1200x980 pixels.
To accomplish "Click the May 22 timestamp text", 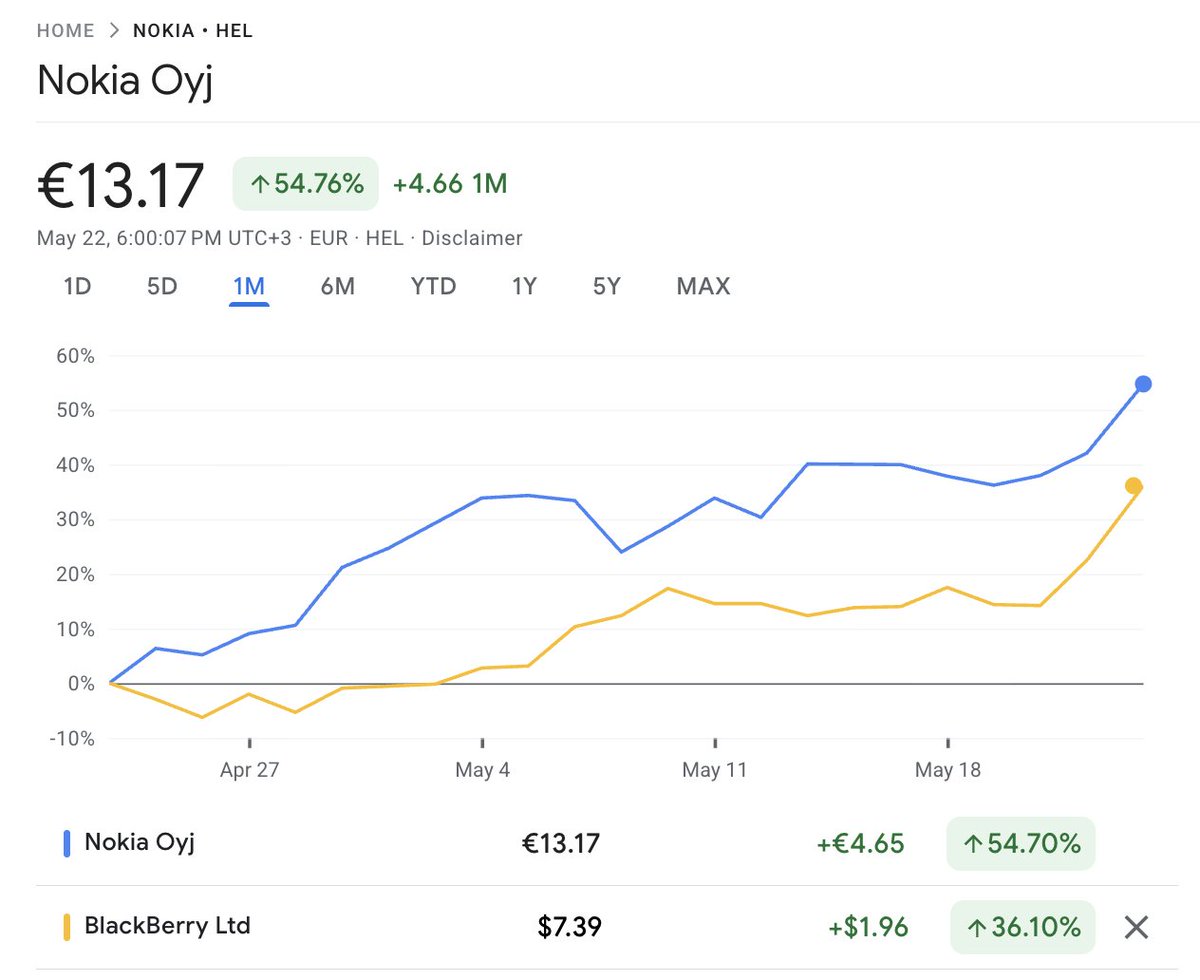I will tap(165, 238).
